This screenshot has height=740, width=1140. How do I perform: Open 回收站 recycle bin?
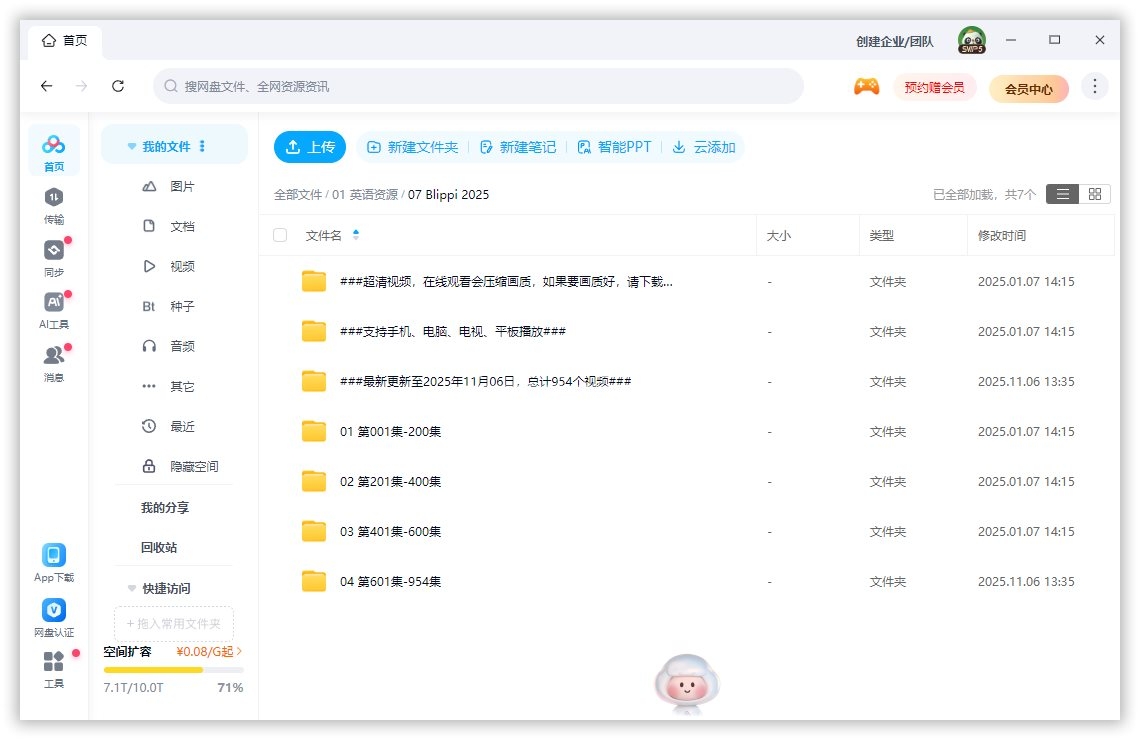coord(158,548)
